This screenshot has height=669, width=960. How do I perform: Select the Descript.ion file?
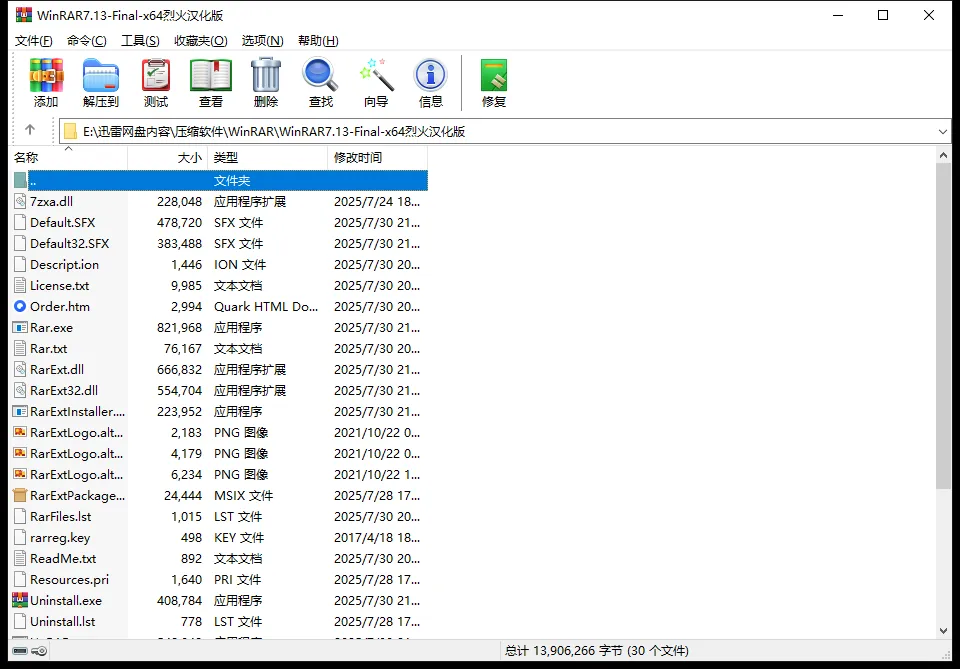(64, 264)
